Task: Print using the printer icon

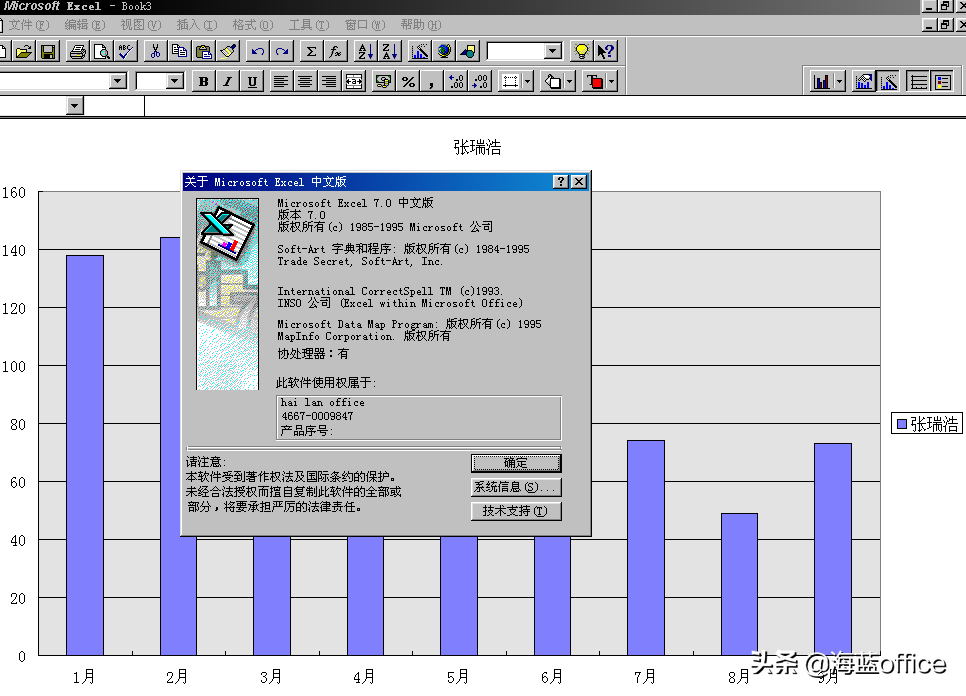Action: pyautogui.click(x=78, y=52)
